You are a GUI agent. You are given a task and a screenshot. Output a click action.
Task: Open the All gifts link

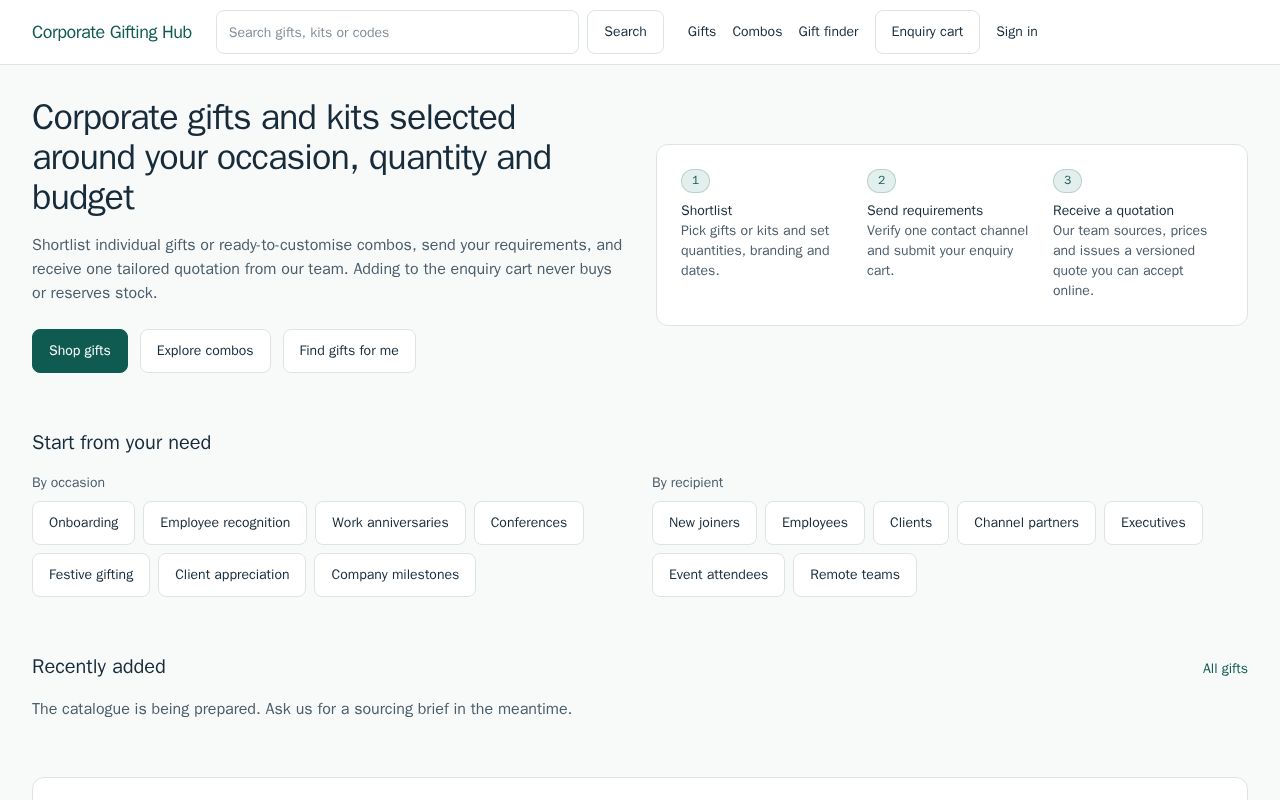tap(1225, 669)
